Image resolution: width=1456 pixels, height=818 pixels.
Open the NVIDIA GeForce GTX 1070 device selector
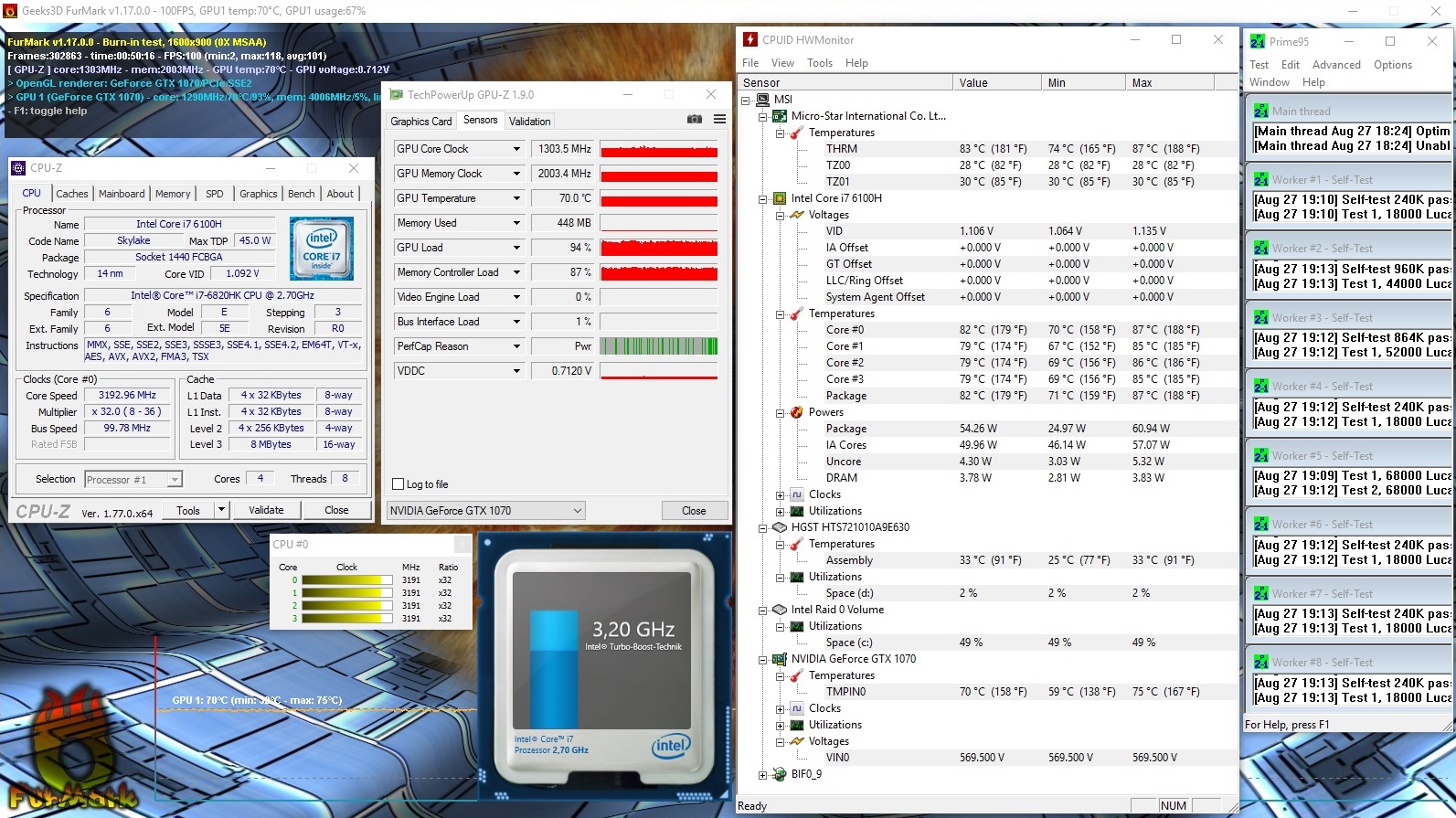[x=577, y=511]
